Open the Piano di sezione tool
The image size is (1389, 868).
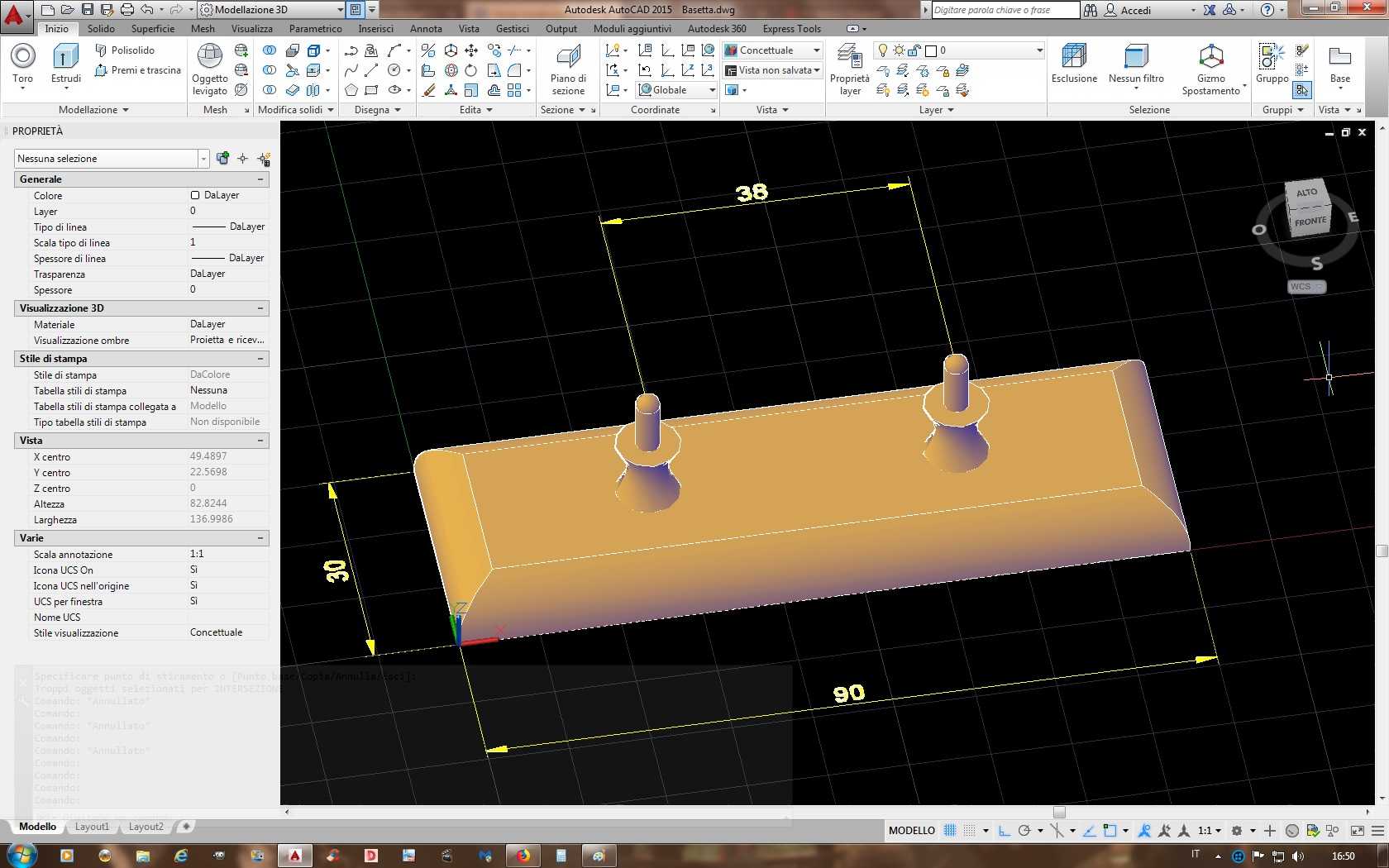click(x=568, y=70)
